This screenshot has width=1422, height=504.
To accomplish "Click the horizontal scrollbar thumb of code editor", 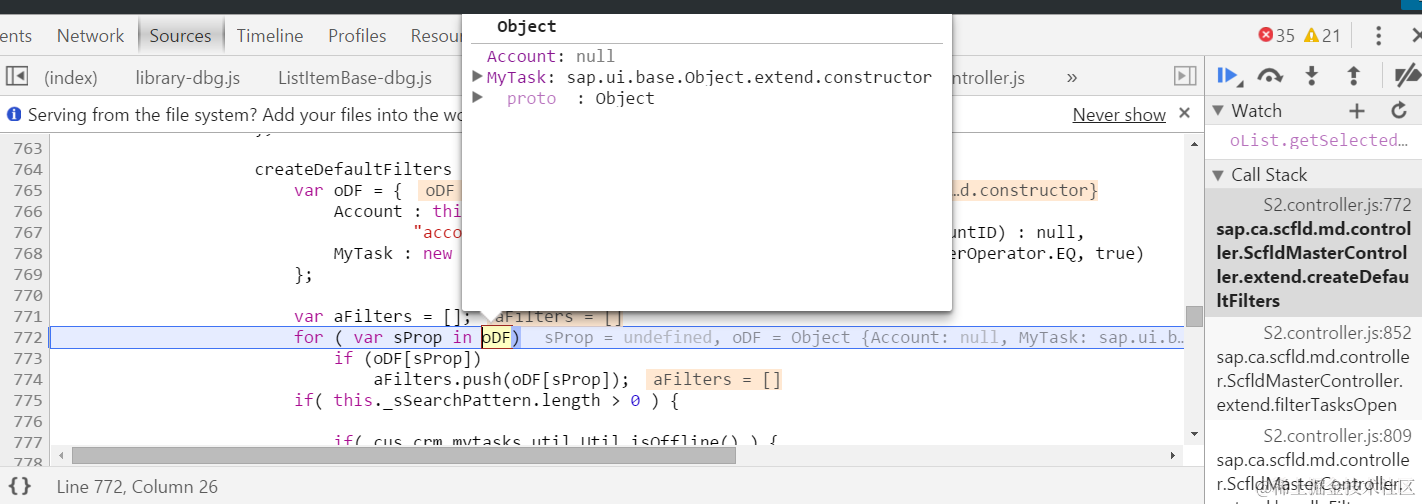I will tap(403, 455).
